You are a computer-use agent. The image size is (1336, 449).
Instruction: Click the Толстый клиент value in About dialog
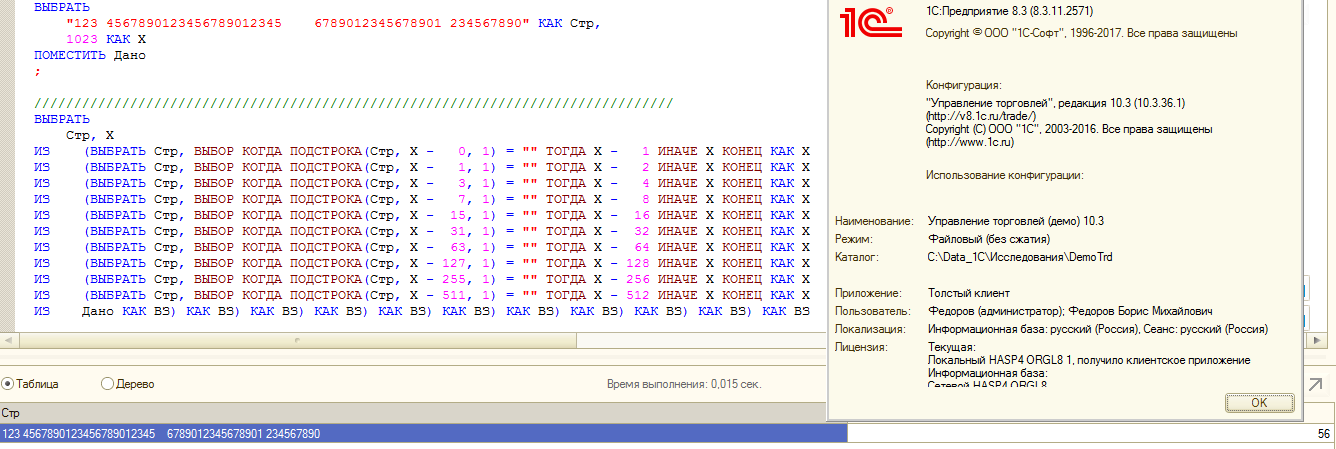coord(968,294)
